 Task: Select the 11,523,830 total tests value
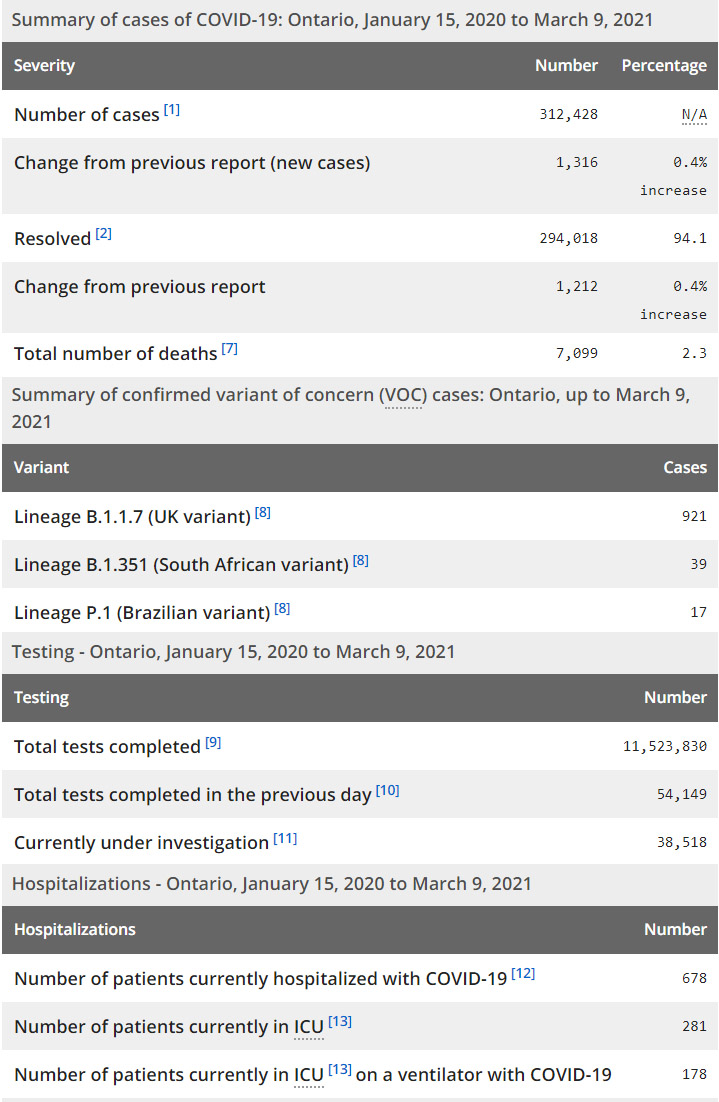(x=665, y=747)
